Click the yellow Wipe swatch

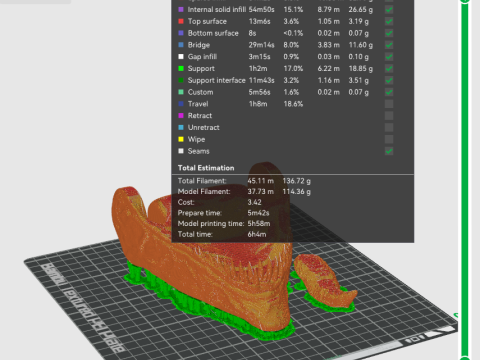[x=181, y=139]
